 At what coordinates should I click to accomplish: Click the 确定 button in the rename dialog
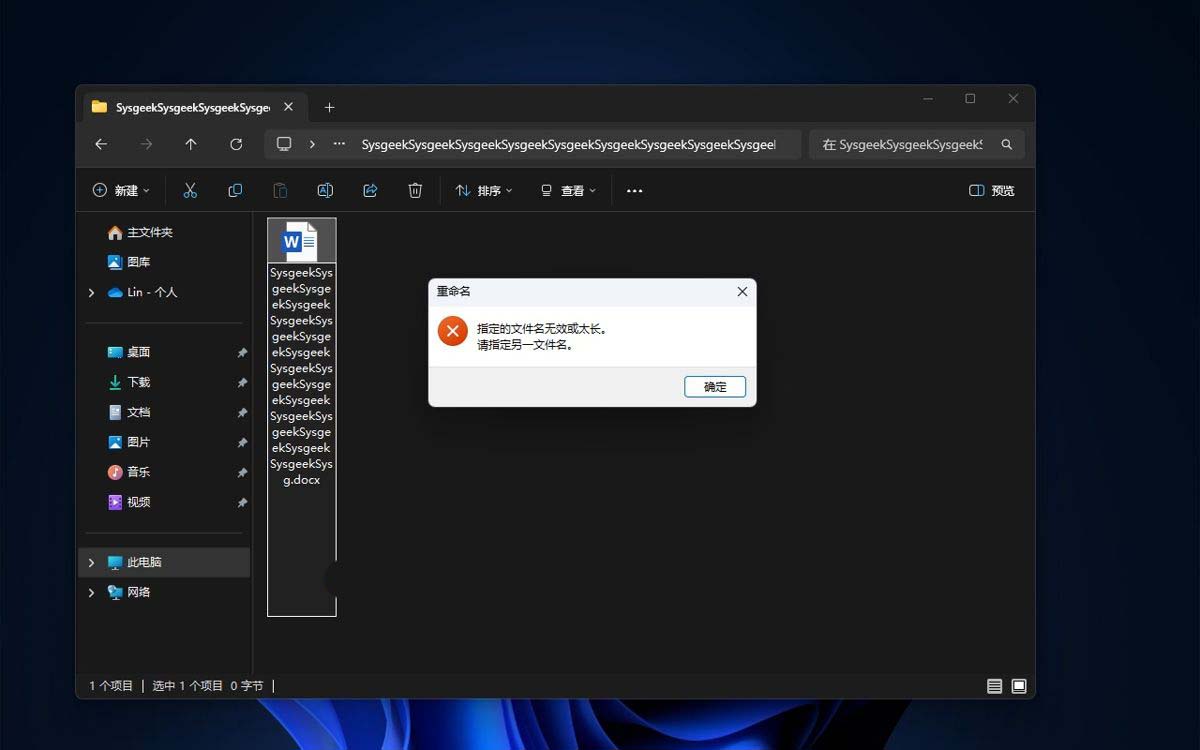pos(715,386)
